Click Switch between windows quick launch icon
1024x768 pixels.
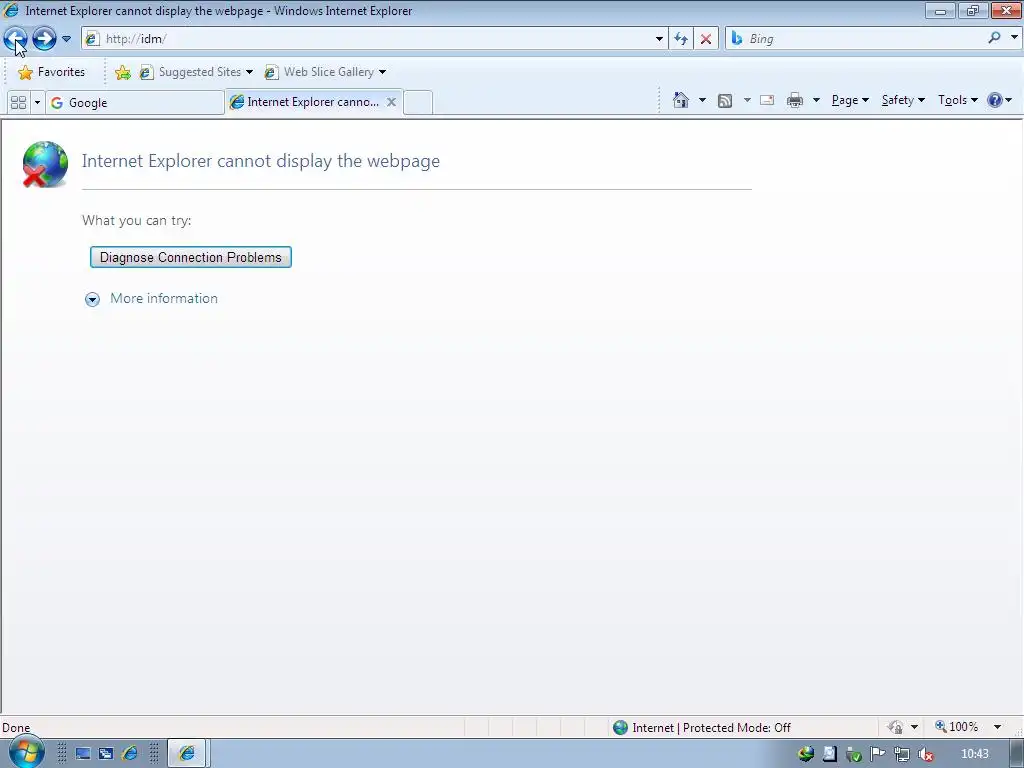(x=106, y=754)
